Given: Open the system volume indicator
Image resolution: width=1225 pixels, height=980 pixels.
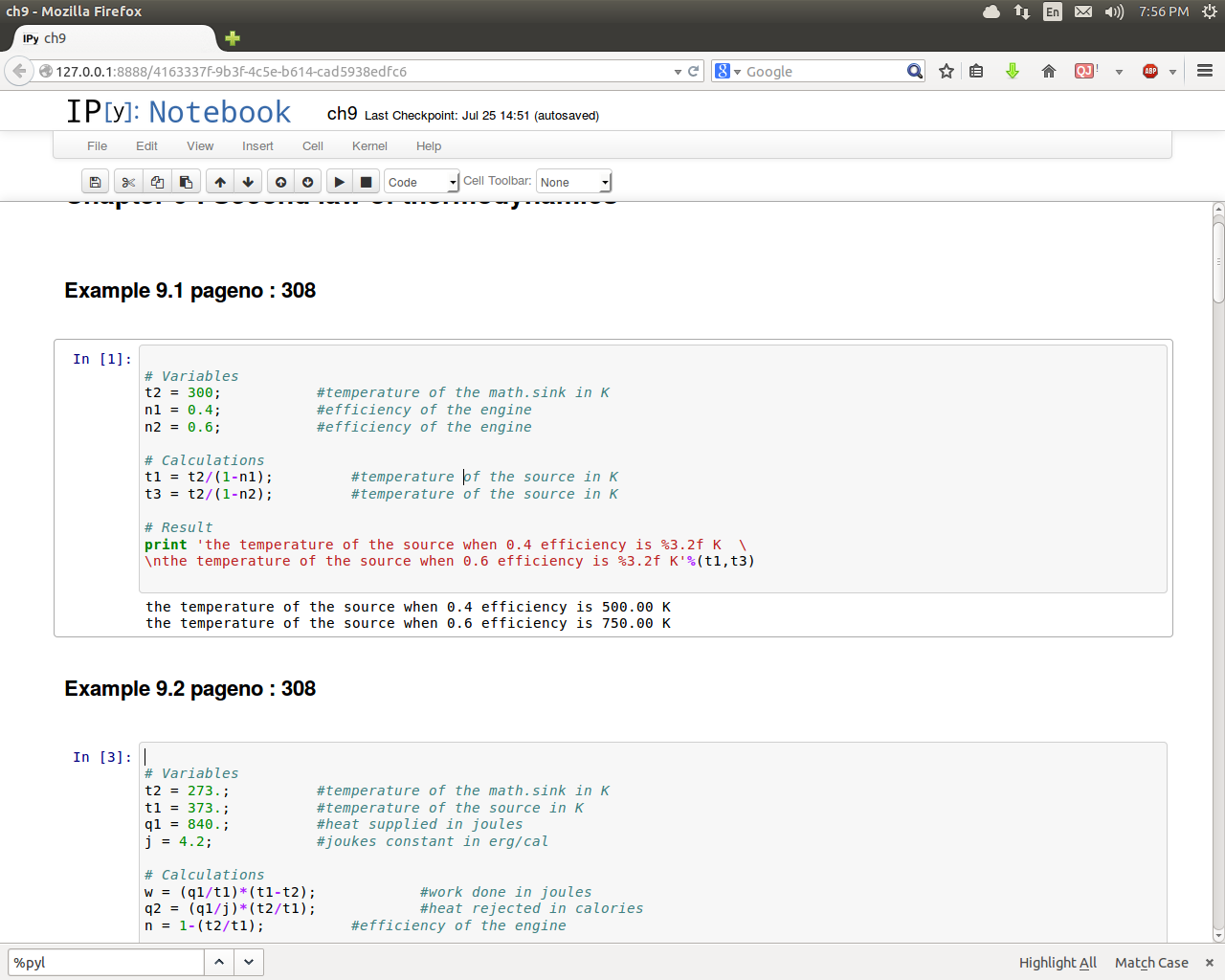Looking at the screenshot, I should 1114,11.
